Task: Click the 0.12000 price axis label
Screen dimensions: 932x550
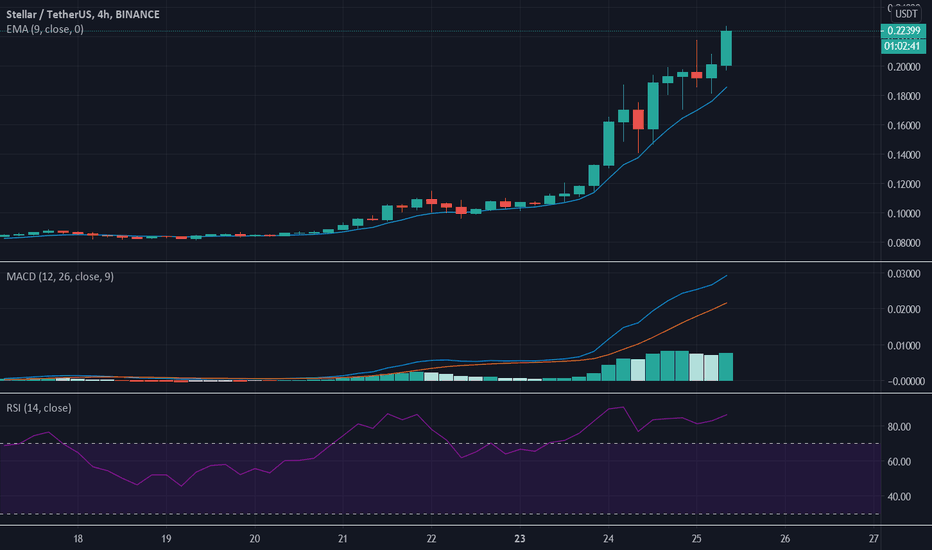Action: coord(903,184)
